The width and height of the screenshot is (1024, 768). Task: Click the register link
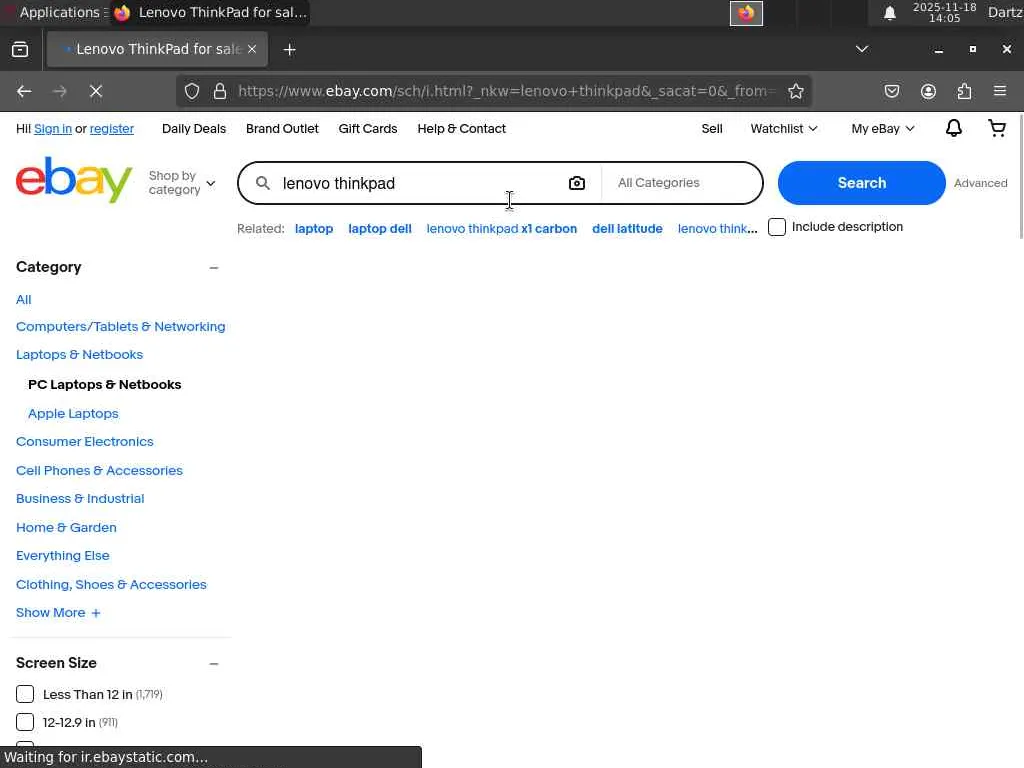tap(112, 129)
